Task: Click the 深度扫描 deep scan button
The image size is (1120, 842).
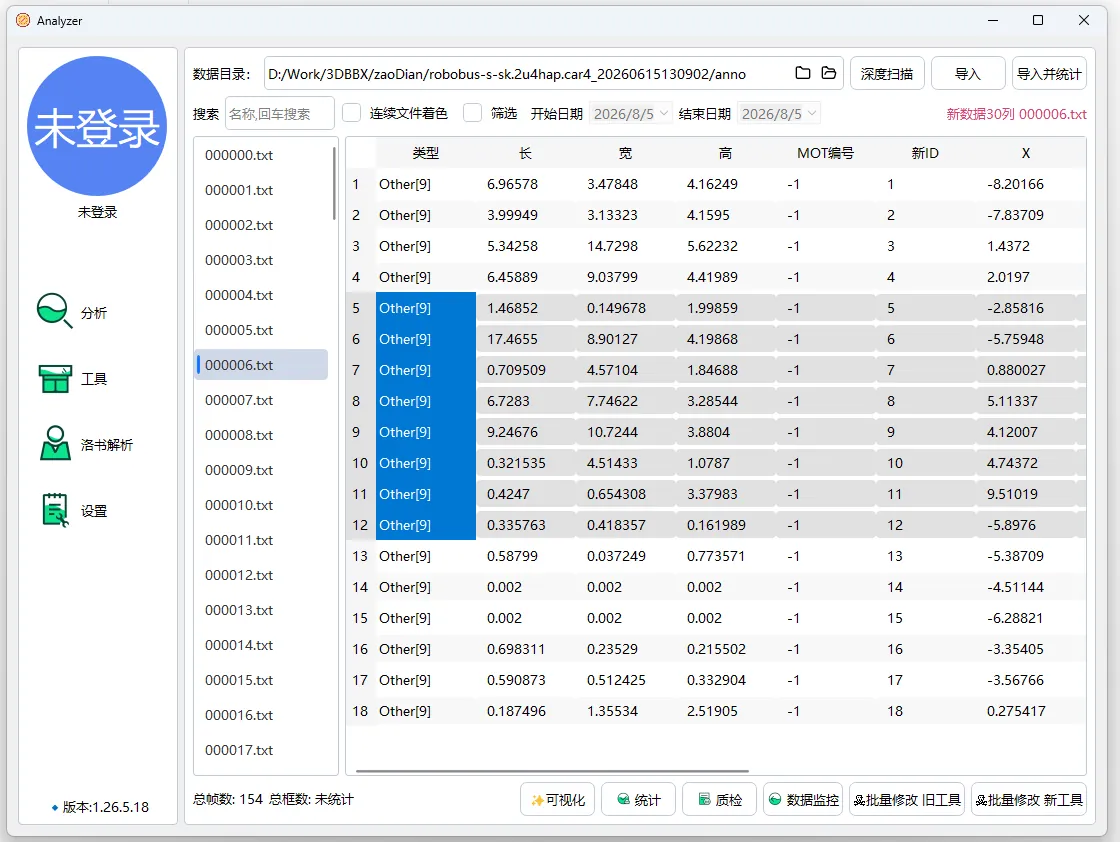Action: pyautogui.click(x=887, y=74)
